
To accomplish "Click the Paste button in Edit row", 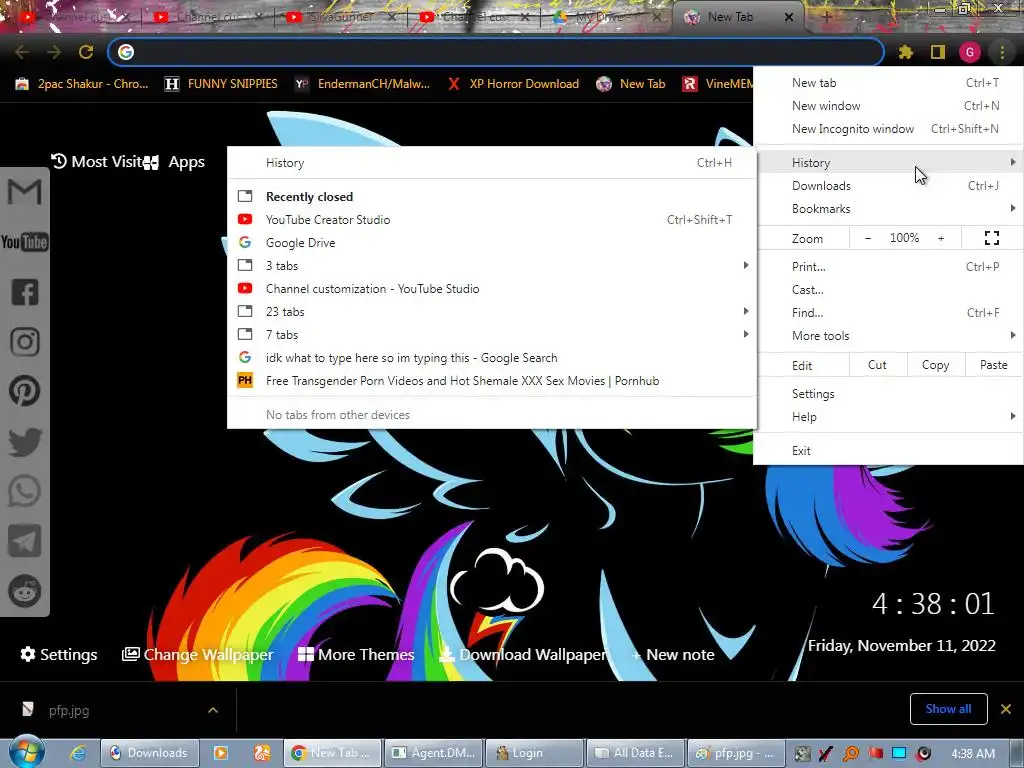I will (993, 365).
